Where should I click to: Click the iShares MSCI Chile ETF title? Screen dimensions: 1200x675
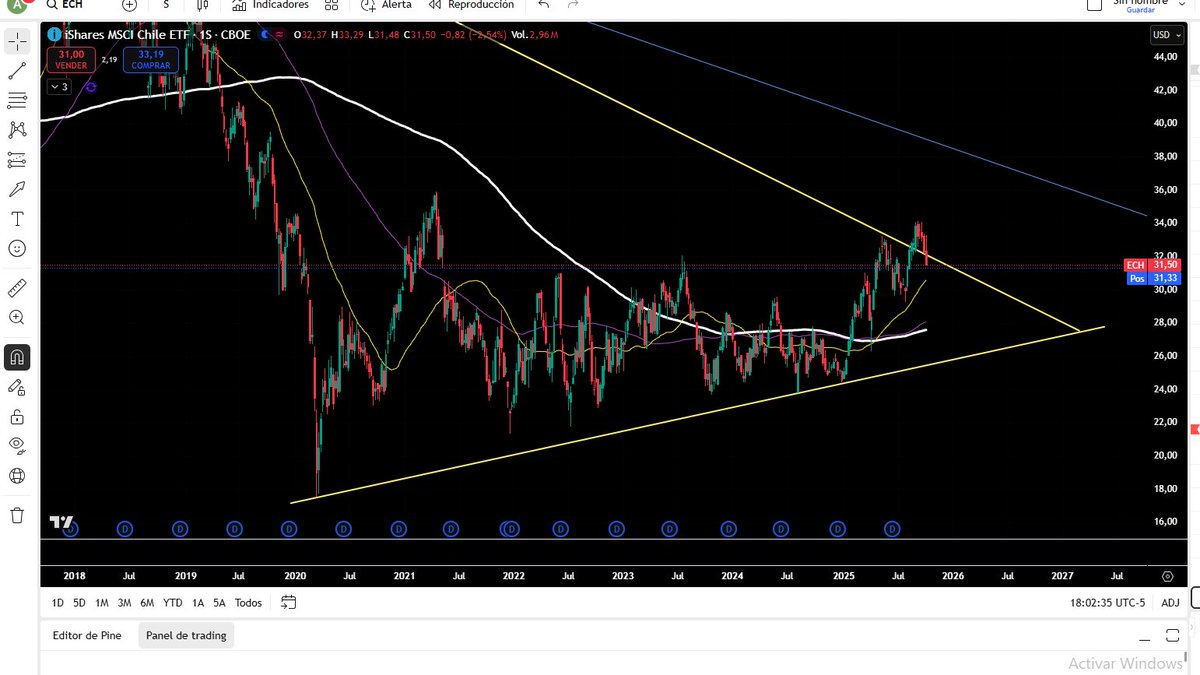pyautogui.click(x=129, y=35)
